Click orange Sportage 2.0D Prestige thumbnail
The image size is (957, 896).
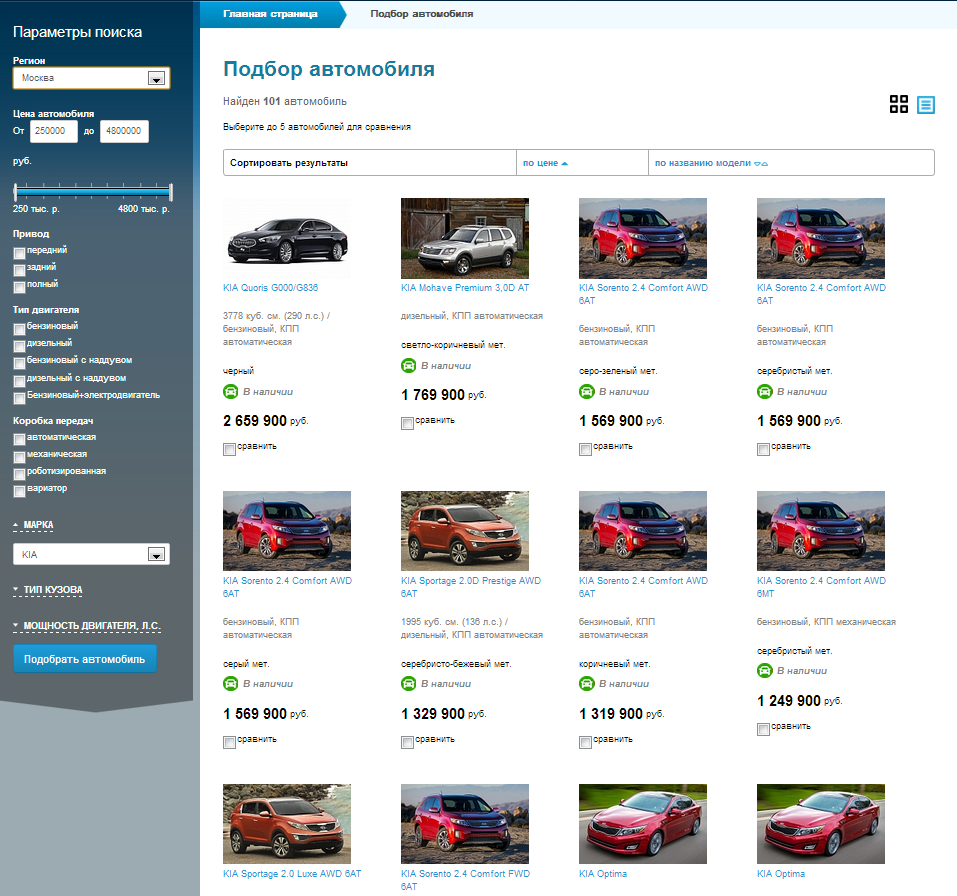coord(464,531)
